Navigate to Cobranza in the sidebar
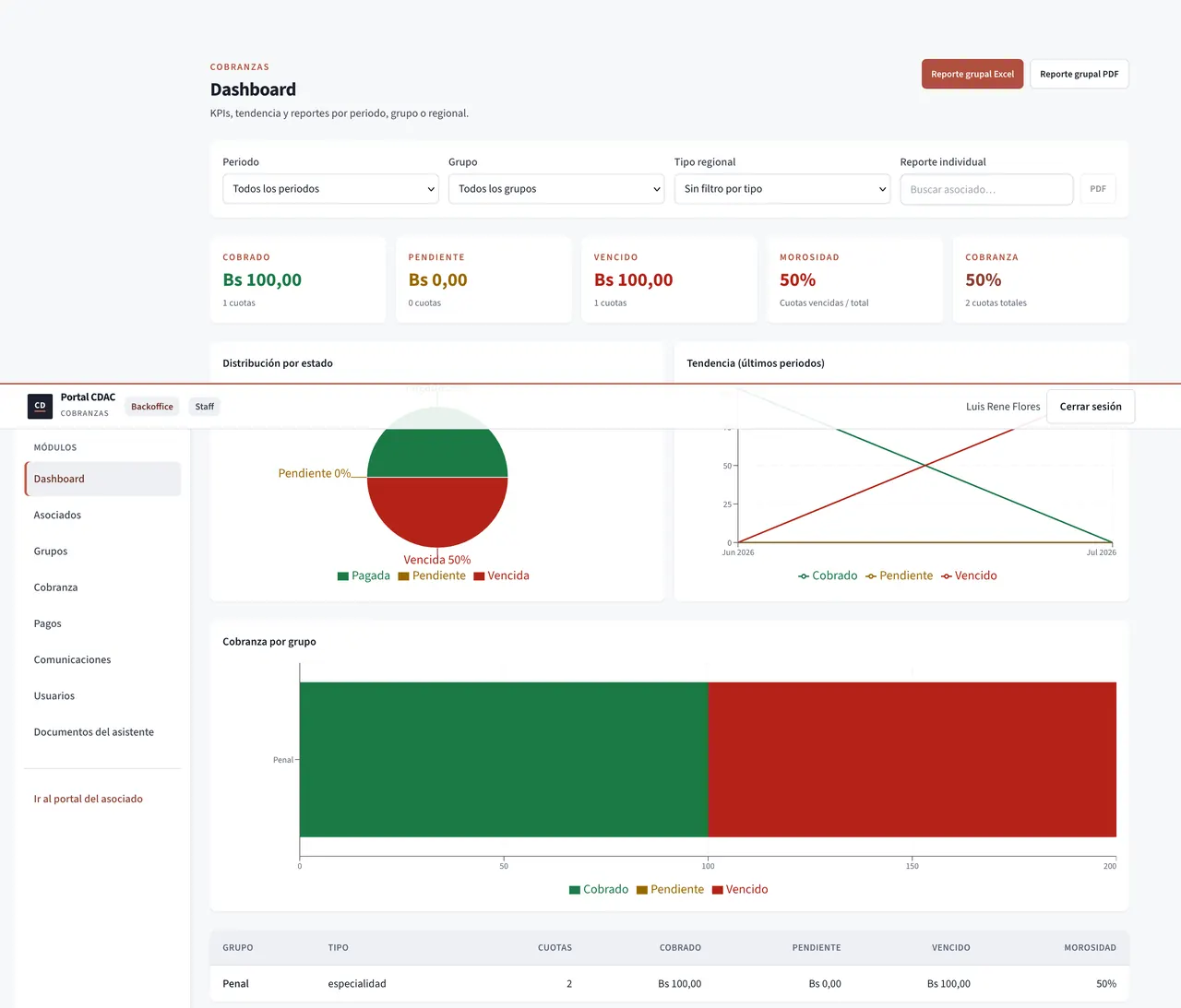 pos(102,587)
